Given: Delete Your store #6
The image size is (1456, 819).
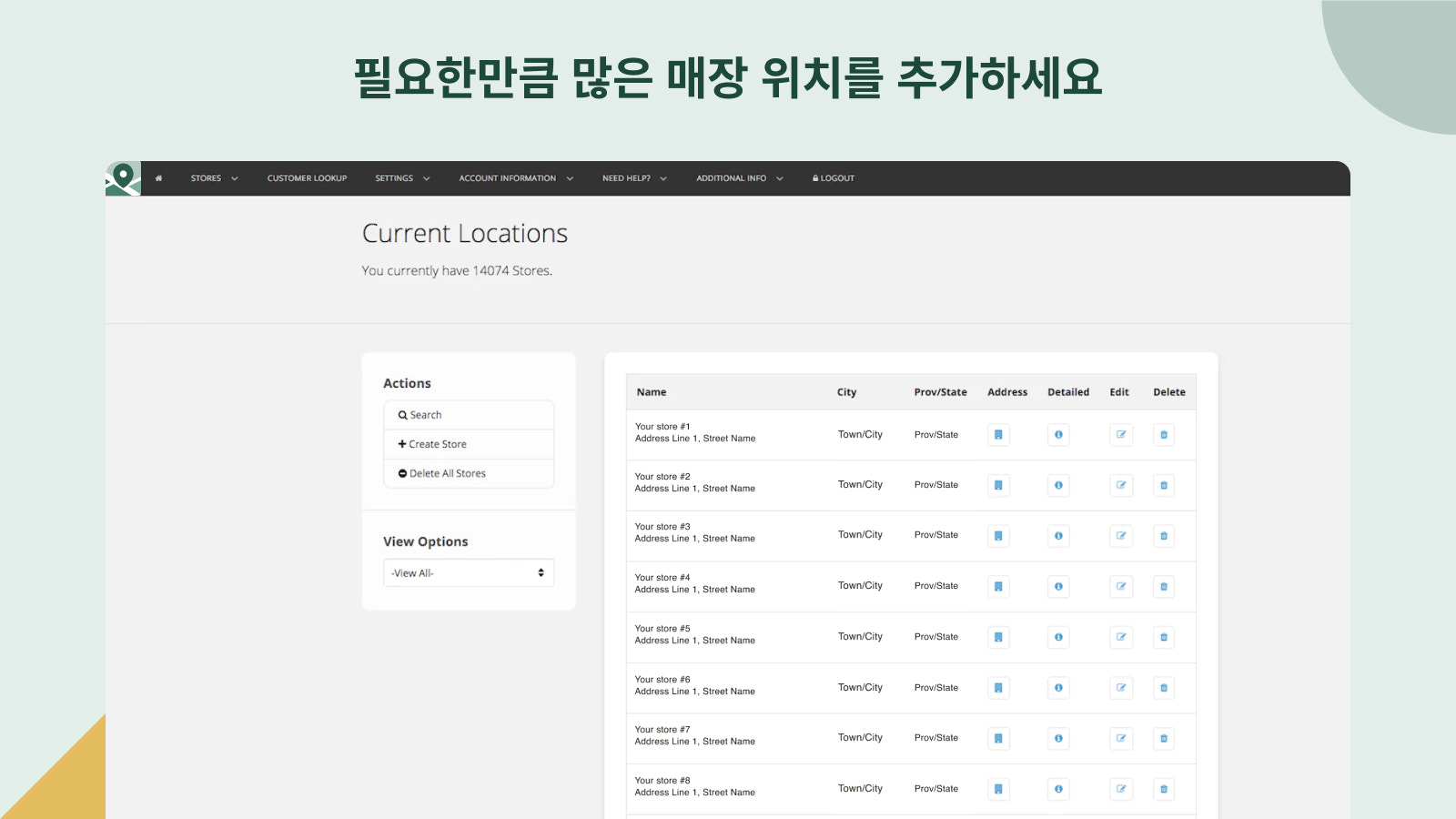Looking at the screenshot, I should [x=1164, y=688].
